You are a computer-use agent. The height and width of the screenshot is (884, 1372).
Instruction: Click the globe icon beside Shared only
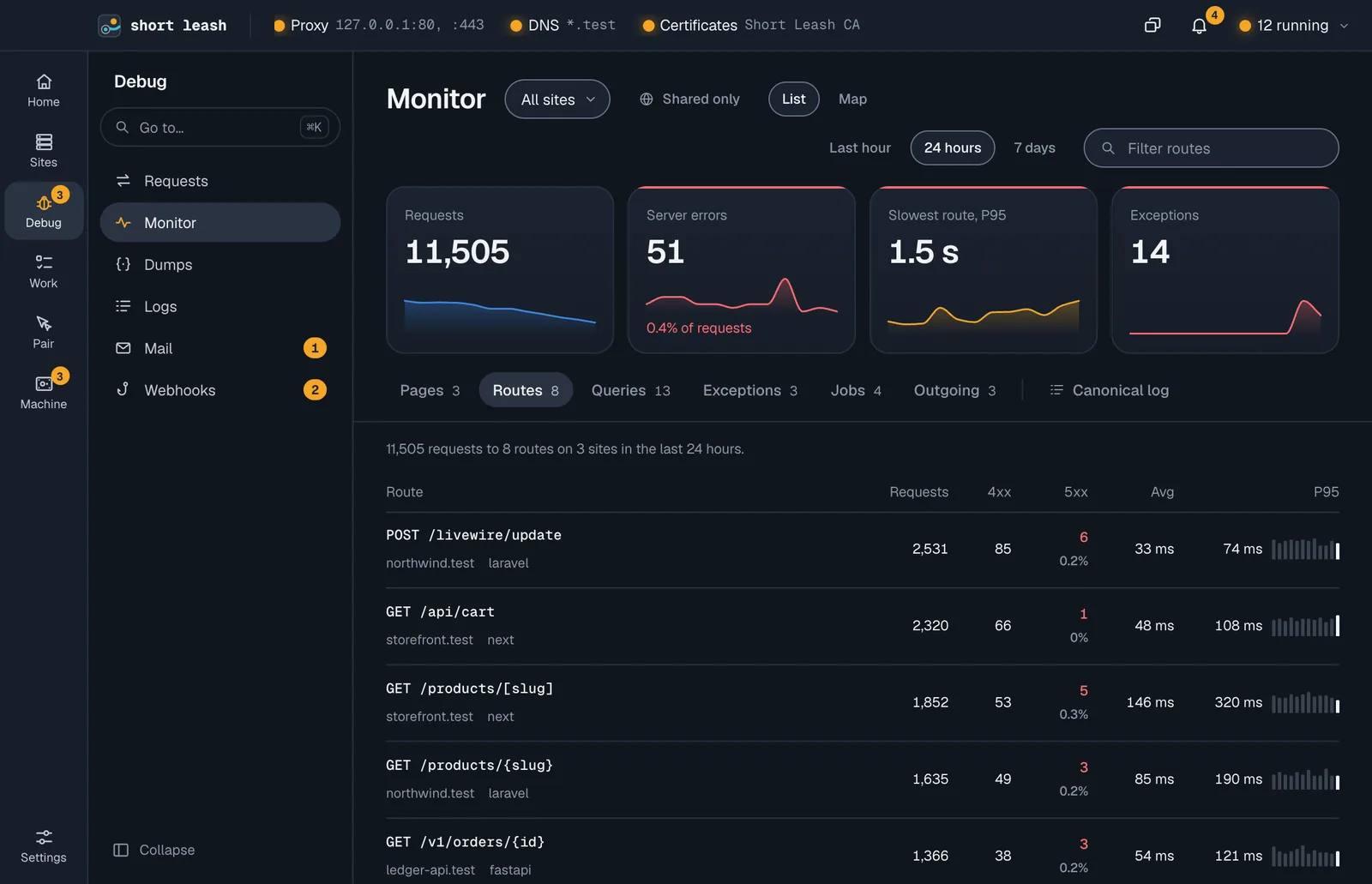(647, 99)
